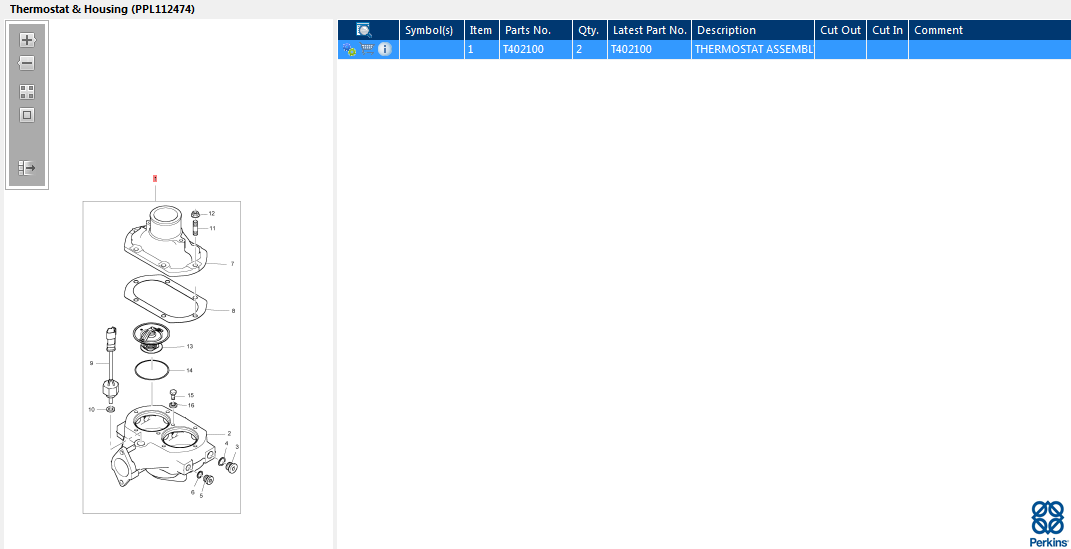
Task: Click the gears icon in T402100 row
Action: 350,49
